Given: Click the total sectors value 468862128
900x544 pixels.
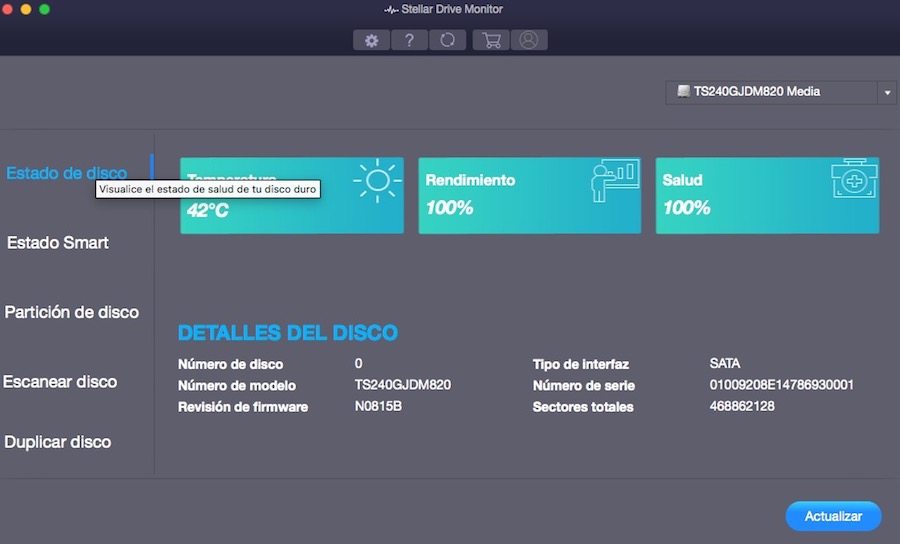Looking at the screenshot, I should (x=742, y=406).
